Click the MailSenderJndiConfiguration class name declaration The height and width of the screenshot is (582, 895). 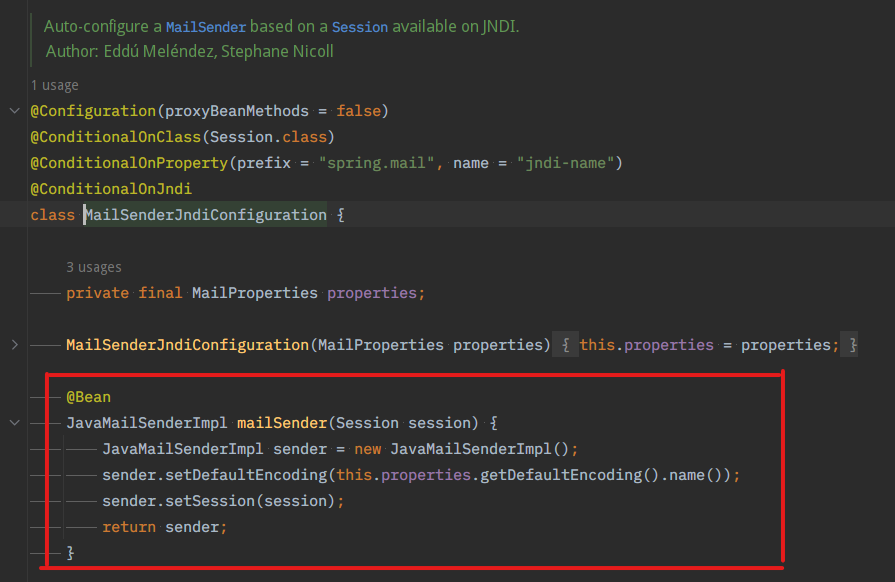coord(205,215)
